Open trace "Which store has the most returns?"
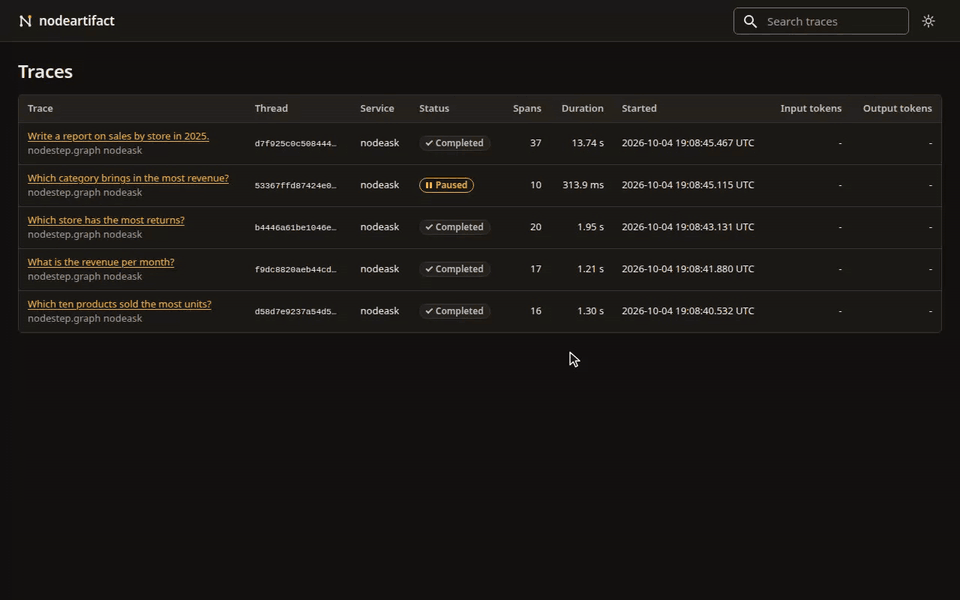 [x=106, y=220]
